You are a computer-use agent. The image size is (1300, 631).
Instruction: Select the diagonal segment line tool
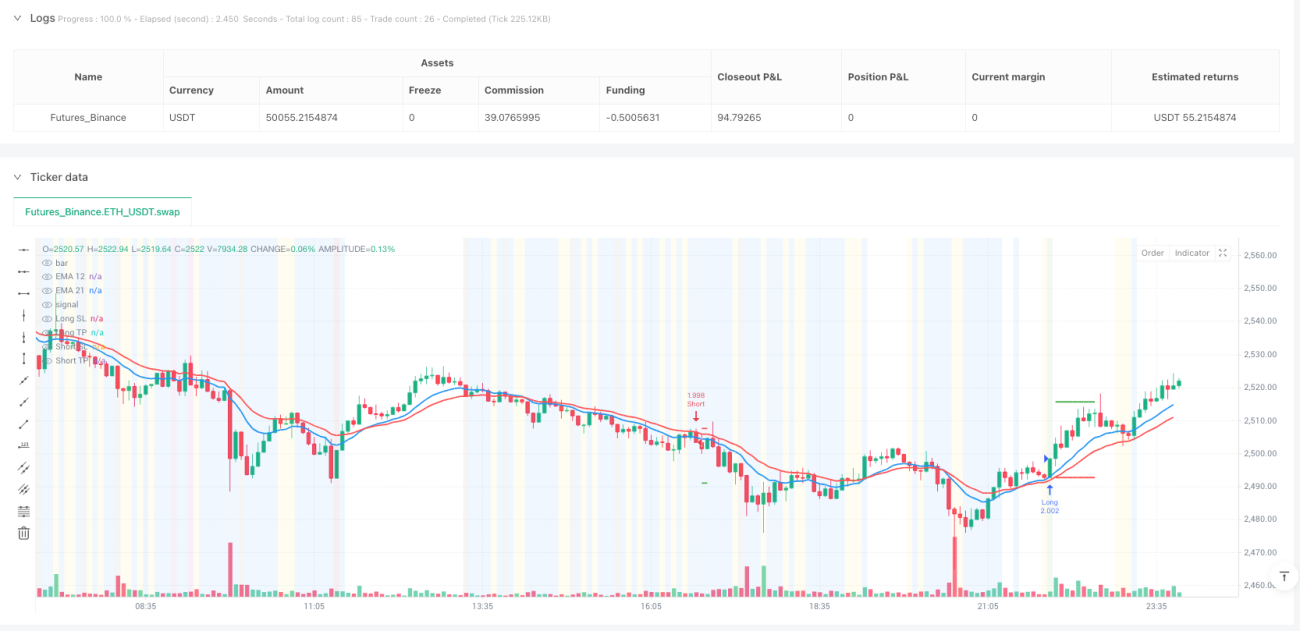(x=24, y=424)
